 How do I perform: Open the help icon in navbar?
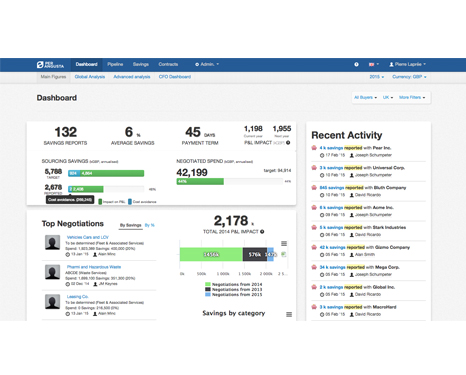point(356,64)
